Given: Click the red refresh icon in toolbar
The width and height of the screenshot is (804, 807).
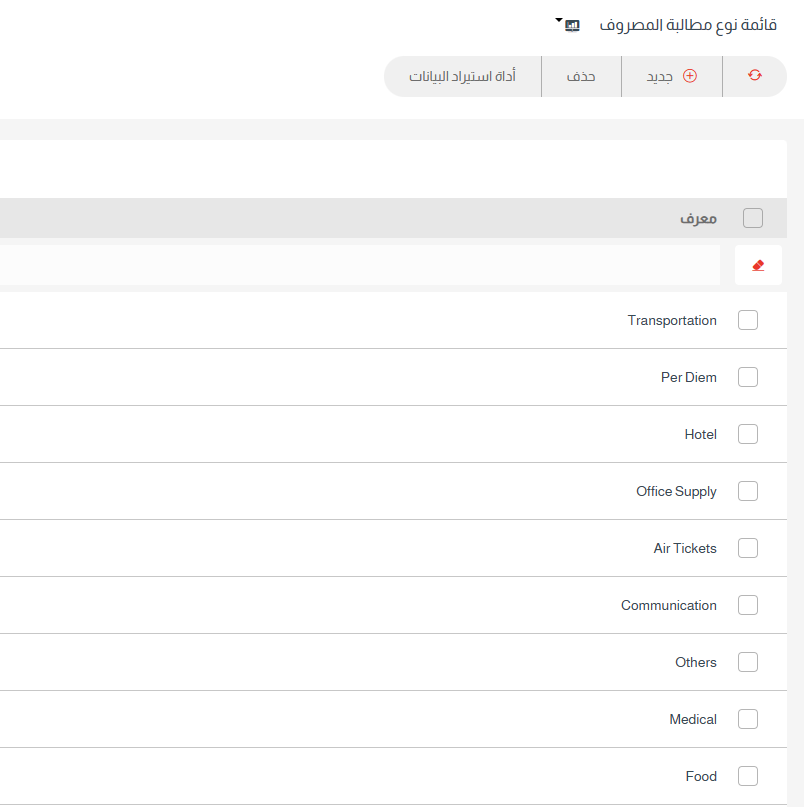Looking at the screenshot, I should 754,76.
